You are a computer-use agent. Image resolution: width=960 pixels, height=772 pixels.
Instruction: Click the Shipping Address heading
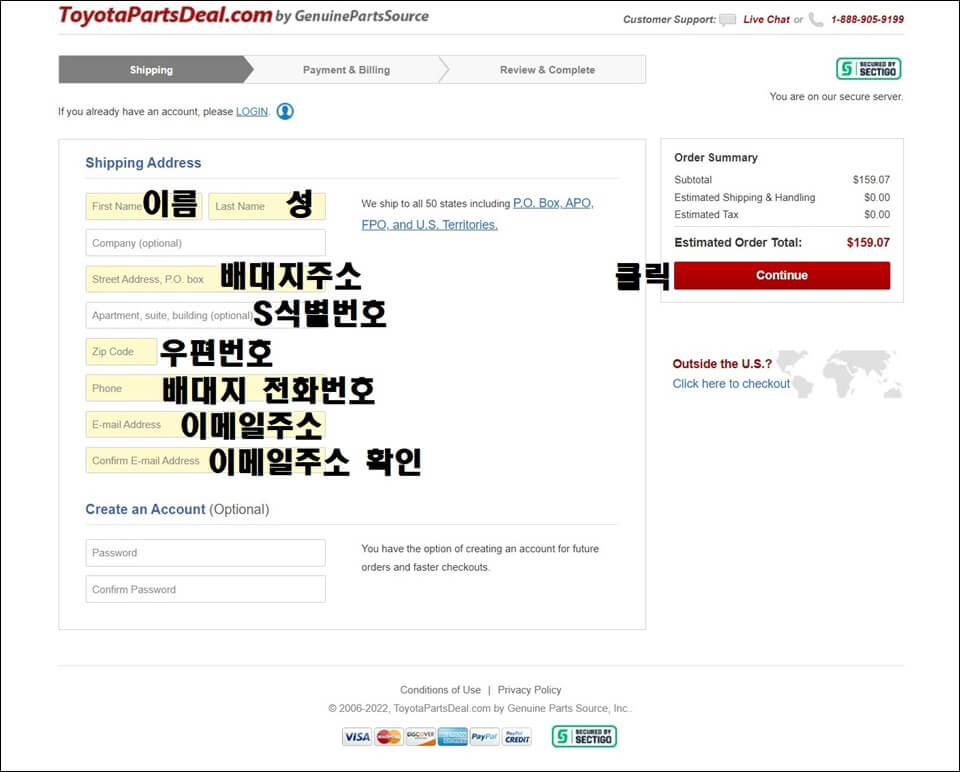click(x=143, y=163)
